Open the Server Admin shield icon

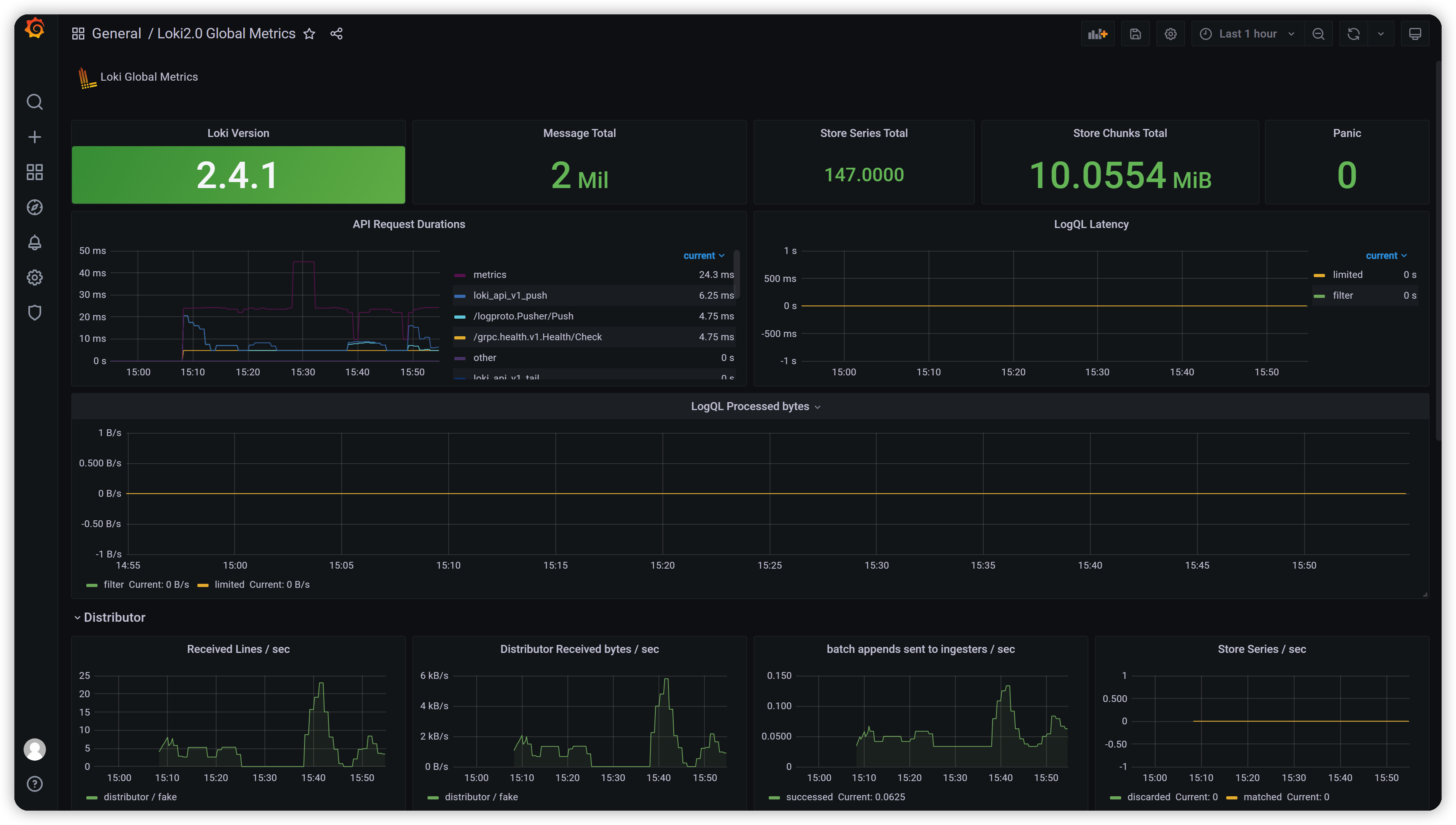35,313
